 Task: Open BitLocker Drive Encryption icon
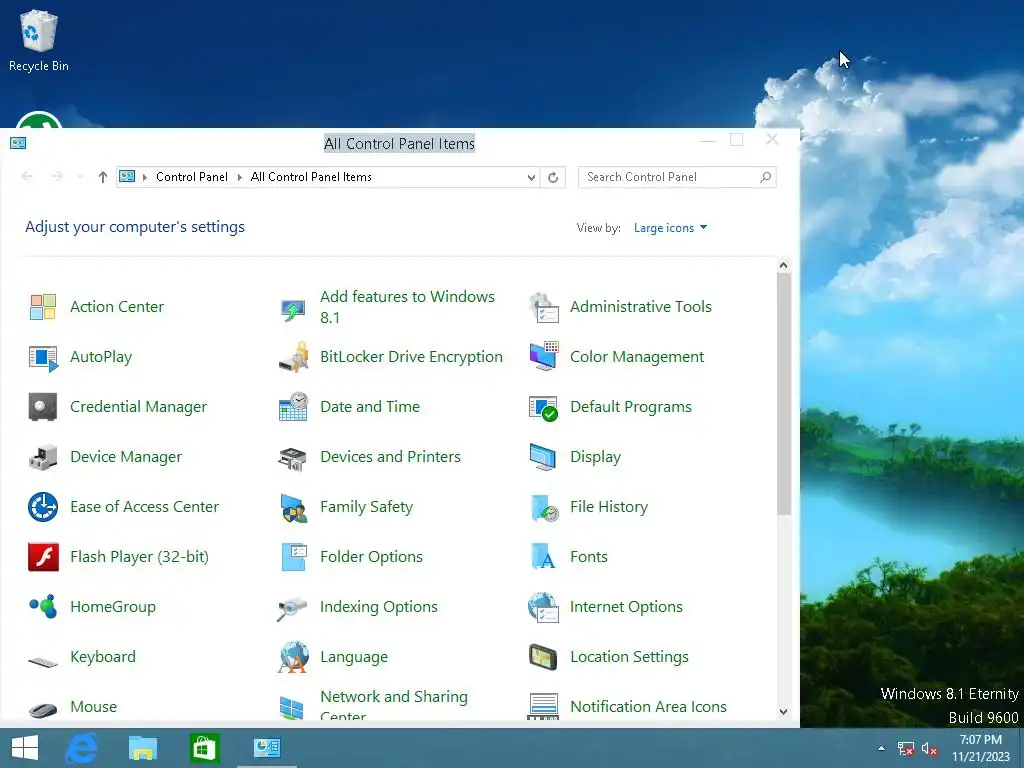tap(293, 357)
